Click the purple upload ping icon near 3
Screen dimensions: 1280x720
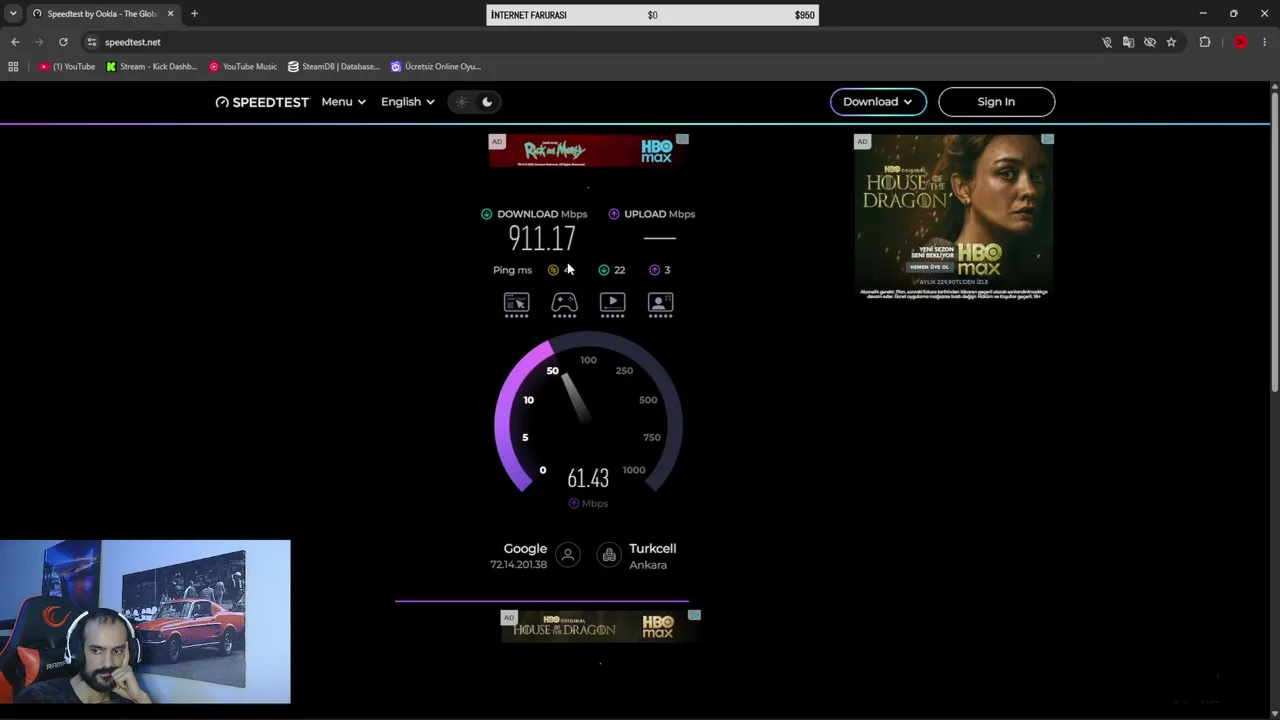click(654, 270)
